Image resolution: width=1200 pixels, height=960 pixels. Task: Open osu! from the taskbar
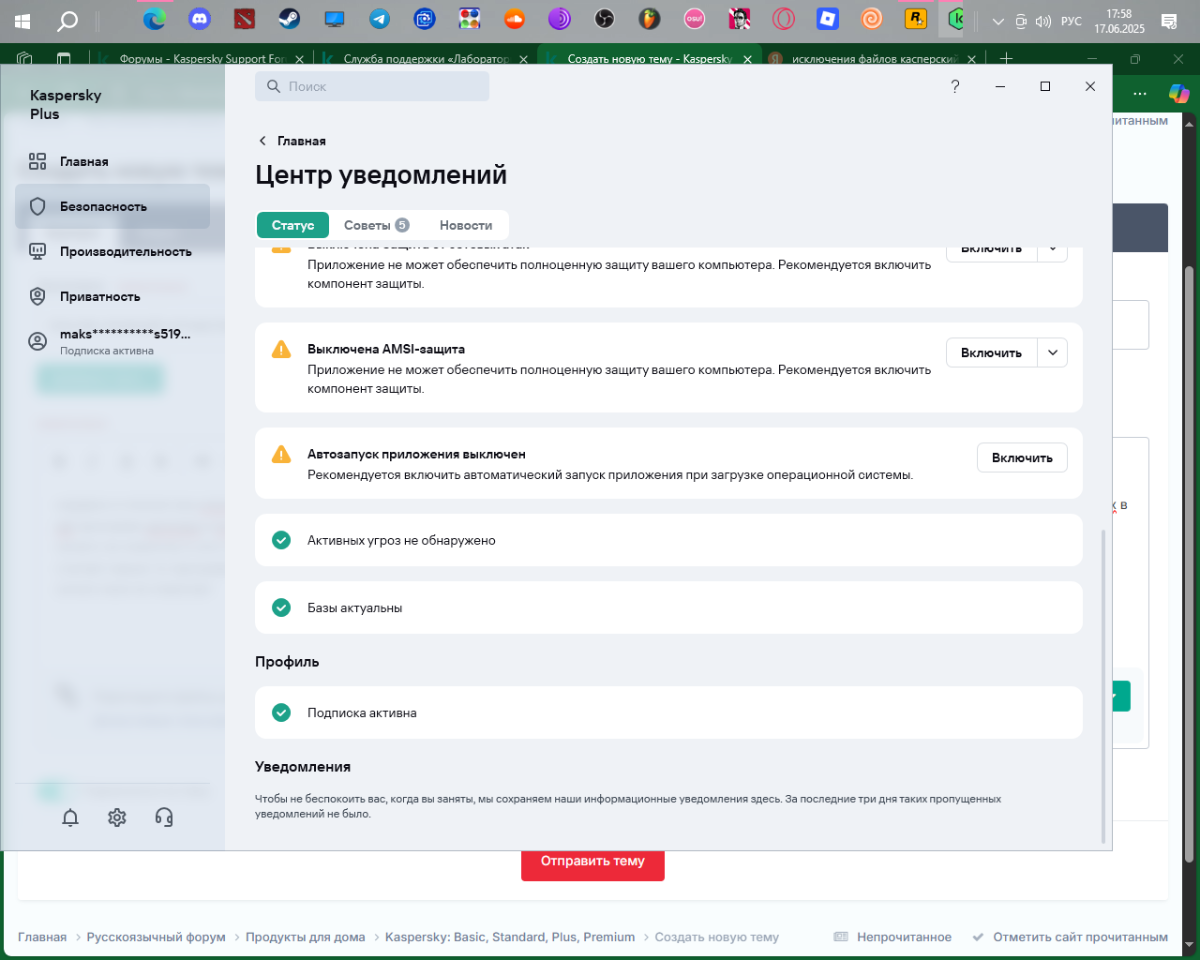coord(694,18)
